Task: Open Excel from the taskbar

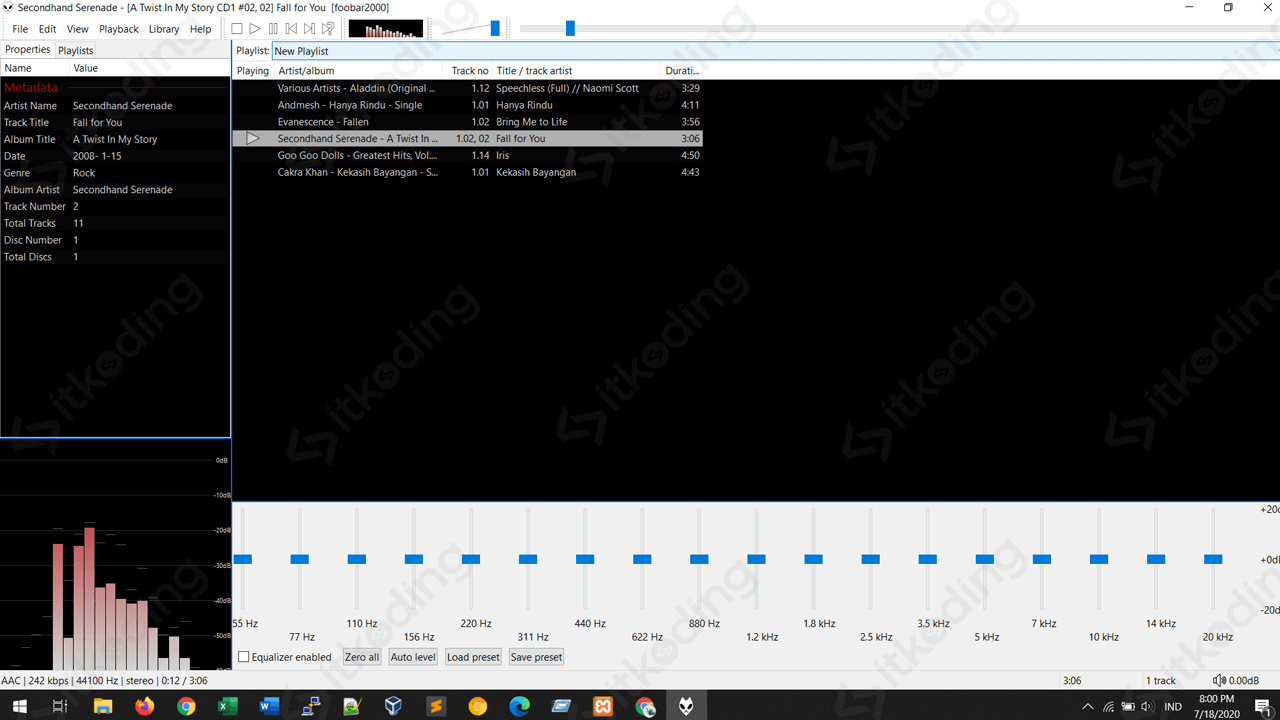Action: 227,707
